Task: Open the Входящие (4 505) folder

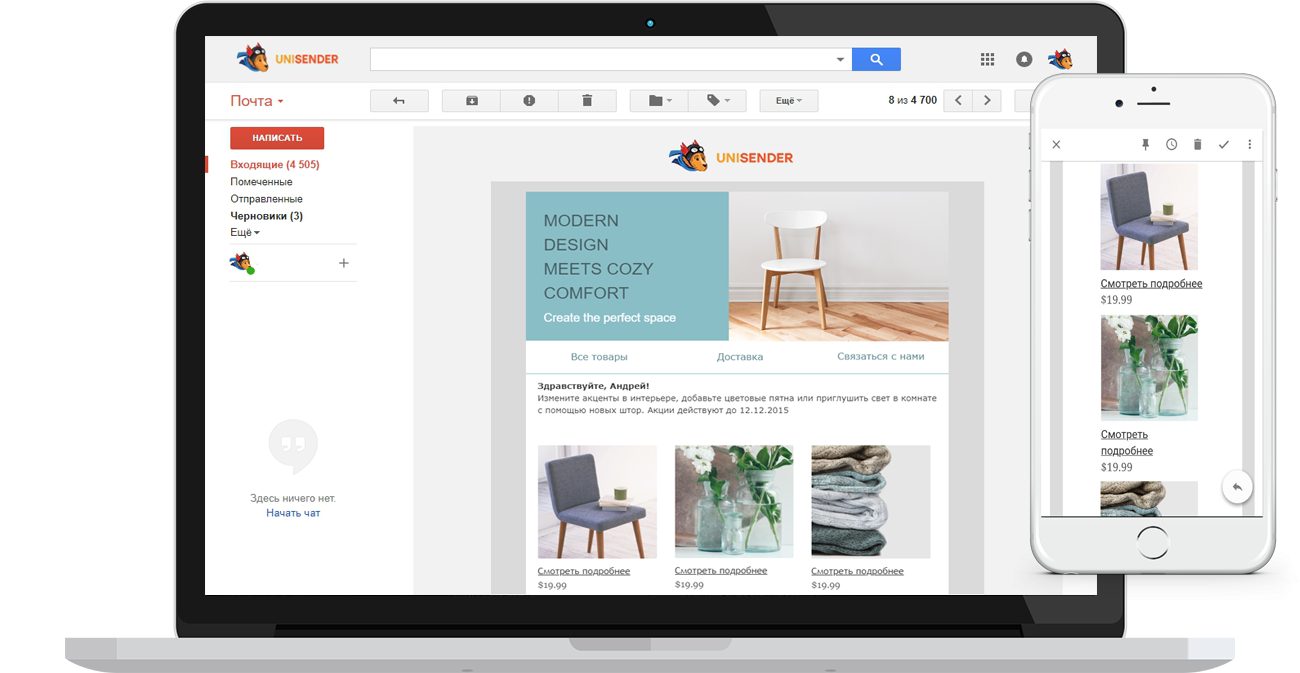Action: tap(274, 164)
